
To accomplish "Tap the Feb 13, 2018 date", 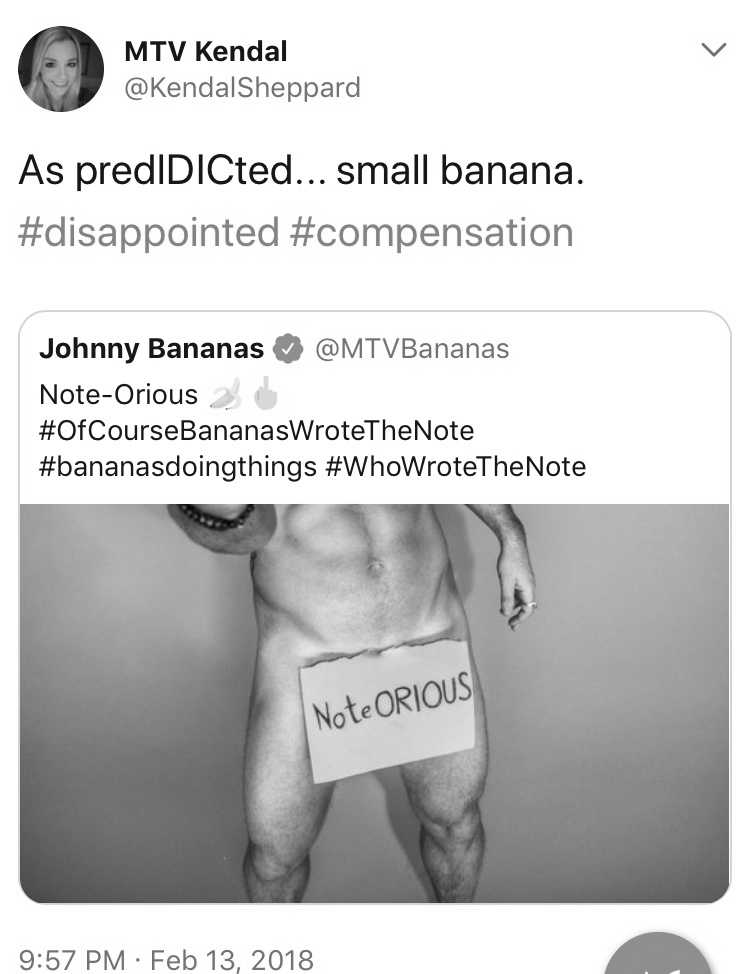I will (x=232, y=960).
